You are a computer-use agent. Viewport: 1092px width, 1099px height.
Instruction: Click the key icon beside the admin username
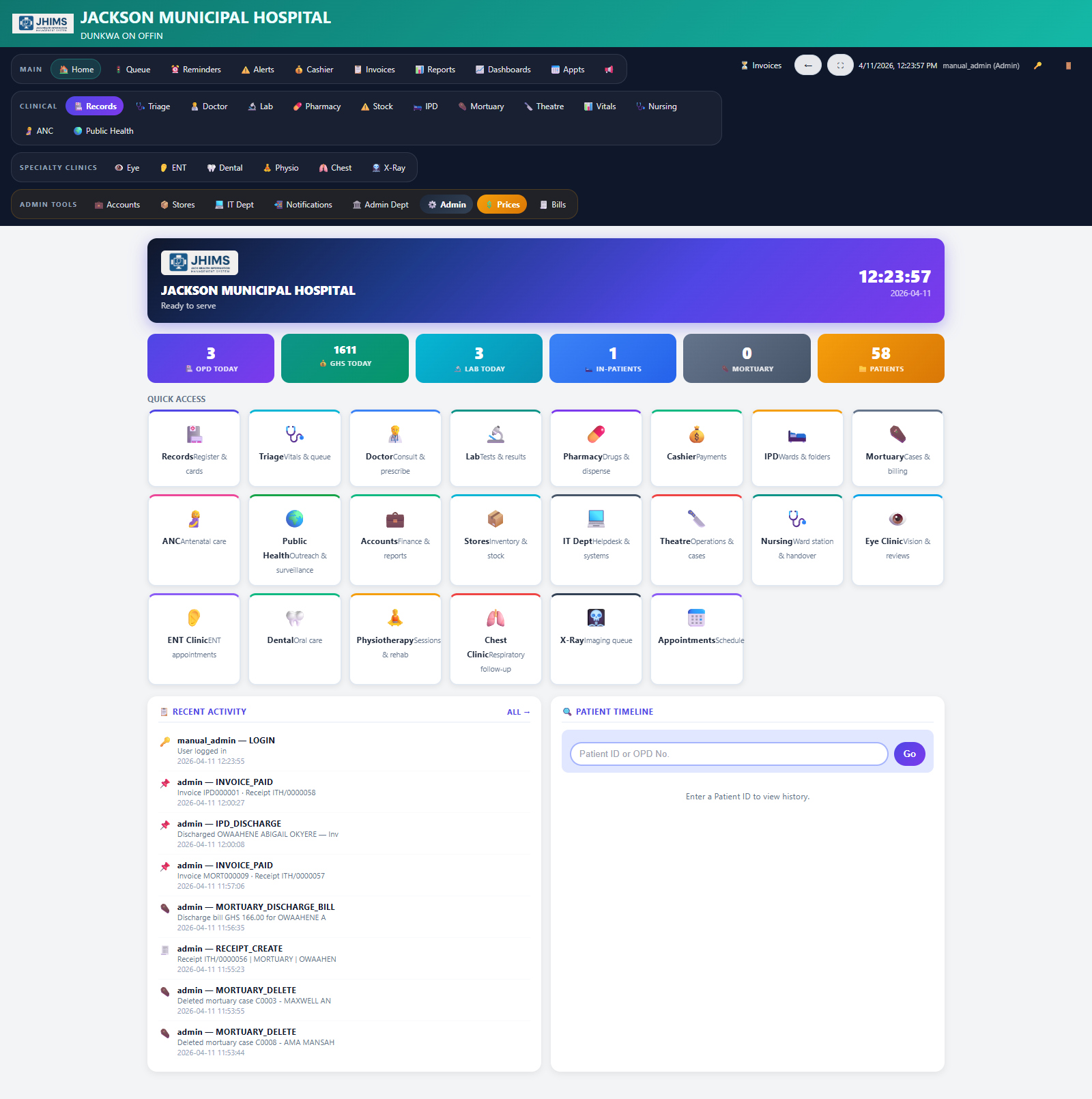(x=1037, y=66)
